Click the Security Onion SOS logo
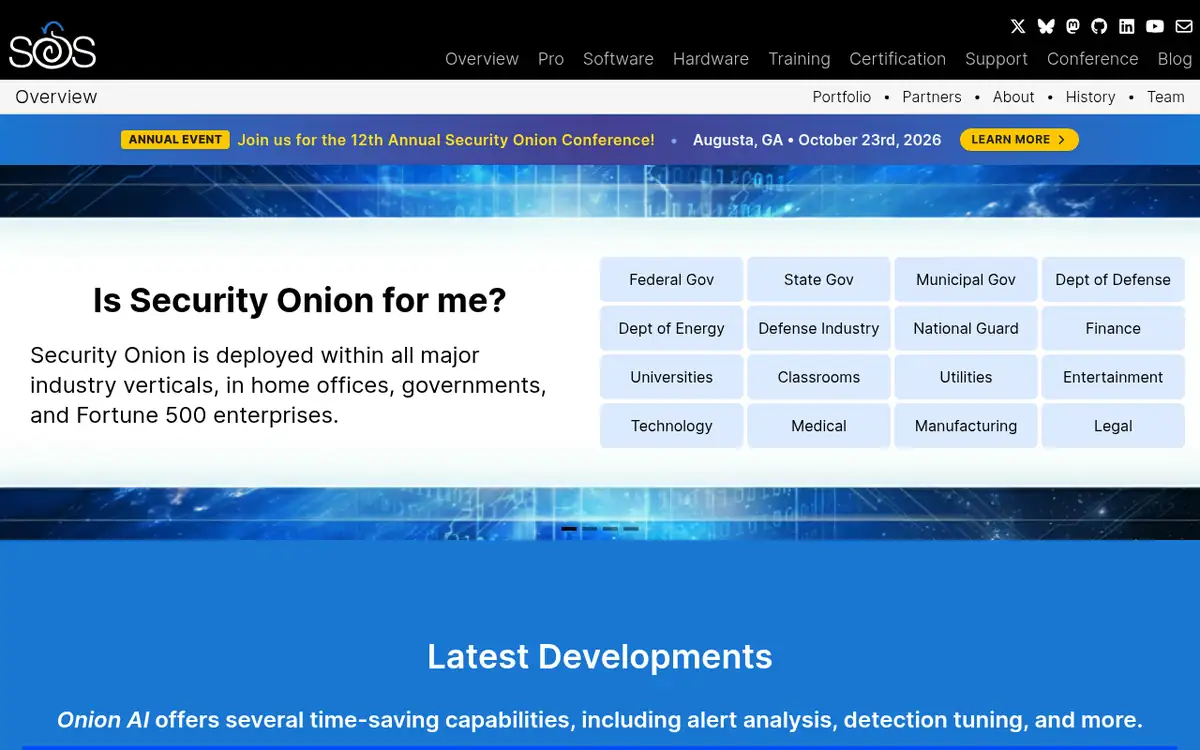1200x750 pixels. (x=52, y=46)
